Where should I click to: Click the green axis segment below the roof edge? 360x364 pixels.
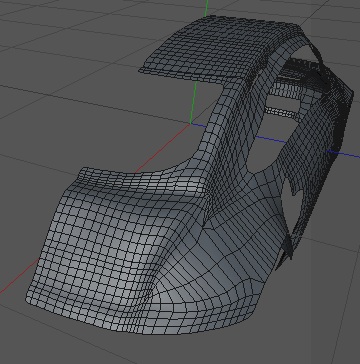pos(193,102)
